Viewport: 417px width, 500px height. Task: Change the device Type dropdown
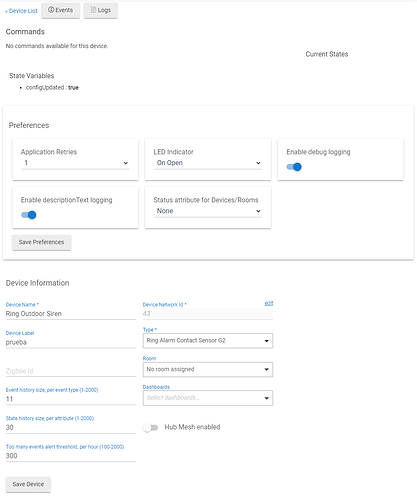[208, 341]
